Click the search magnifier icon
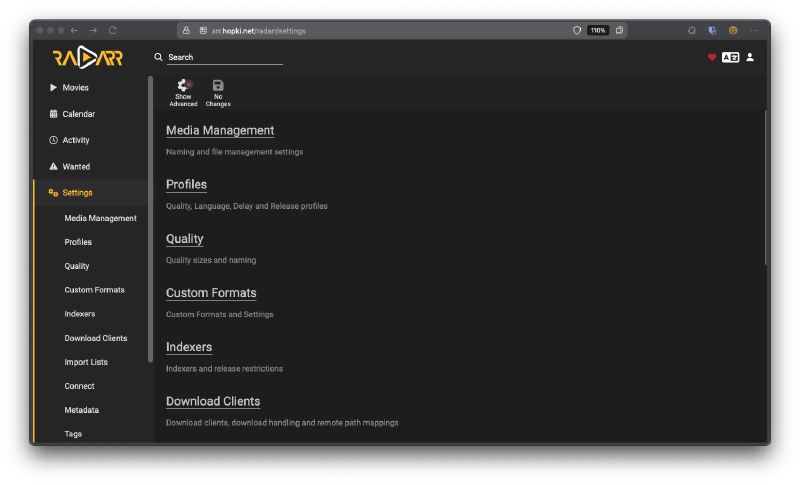This screenshot has width=800, height=485. [x=158, y=58]
